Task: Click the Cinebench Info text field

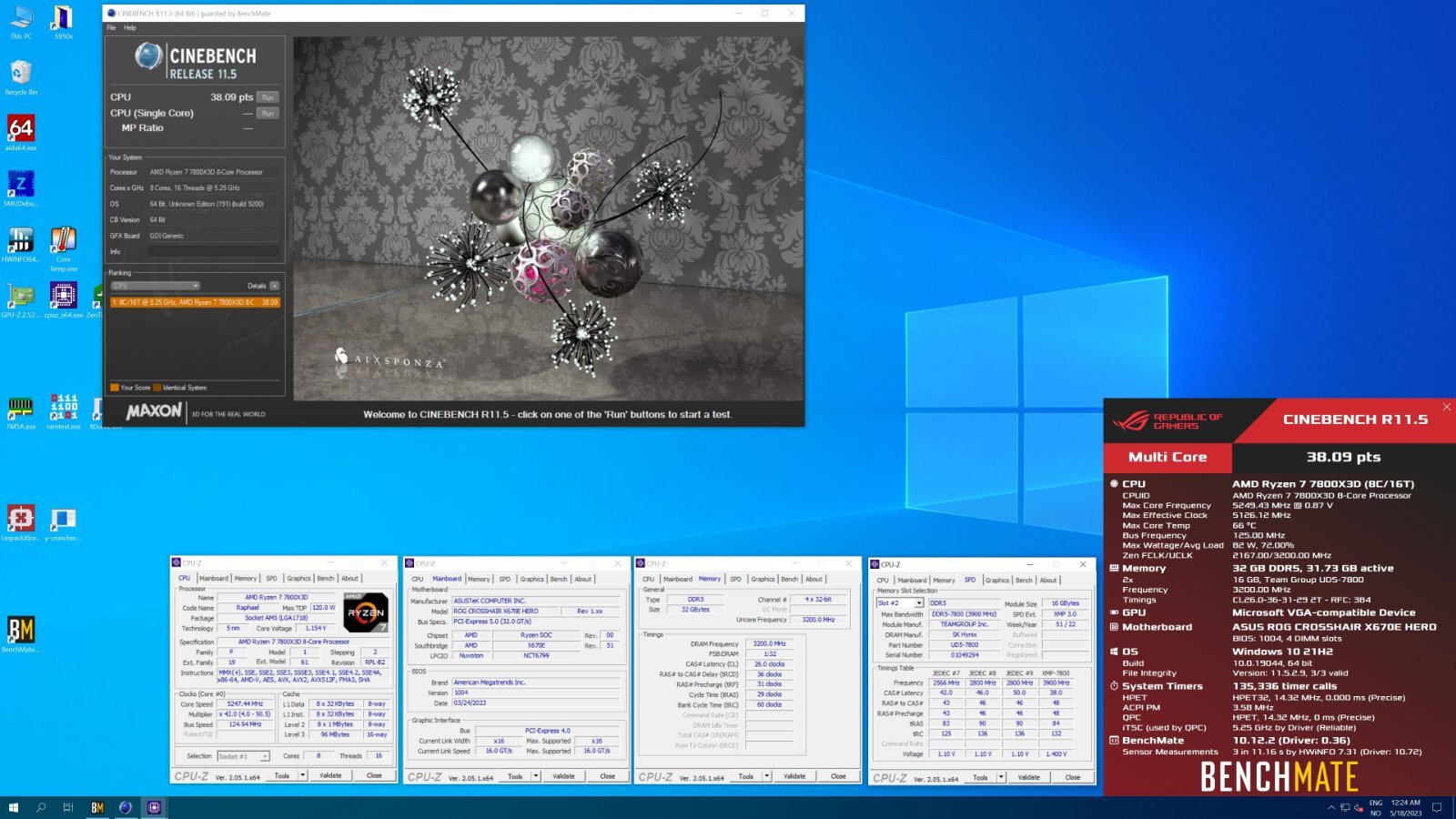Action: 213,251
